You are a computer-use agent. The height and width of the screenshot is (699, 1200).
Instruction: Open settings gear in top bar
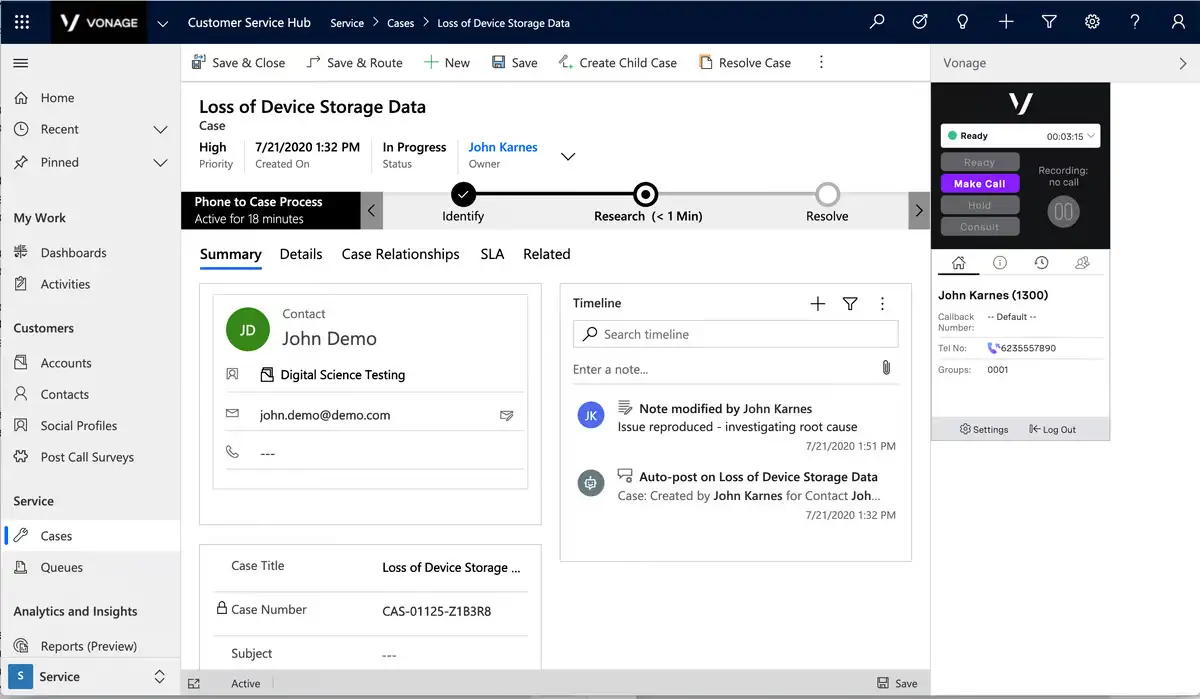(1092, 22)
